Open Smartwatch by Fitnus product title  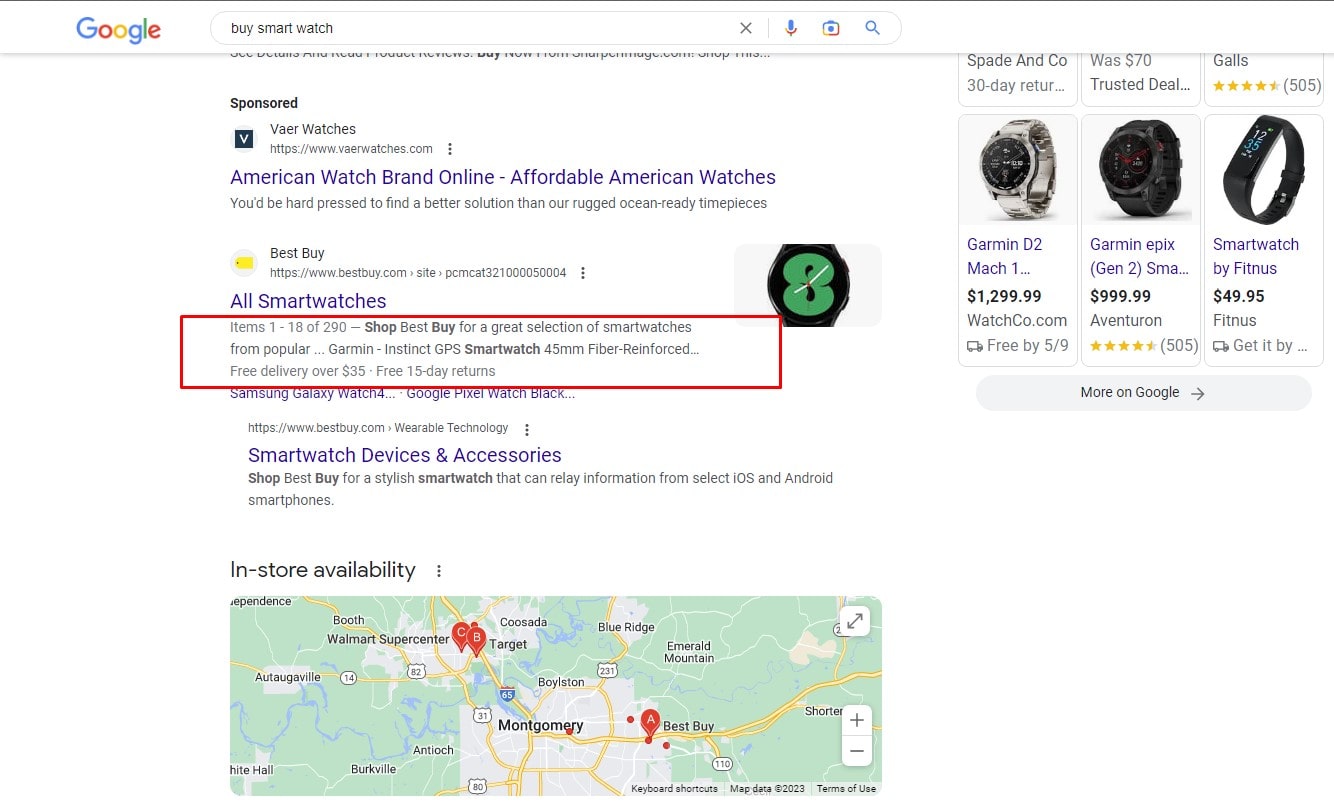coord(1256,256)
